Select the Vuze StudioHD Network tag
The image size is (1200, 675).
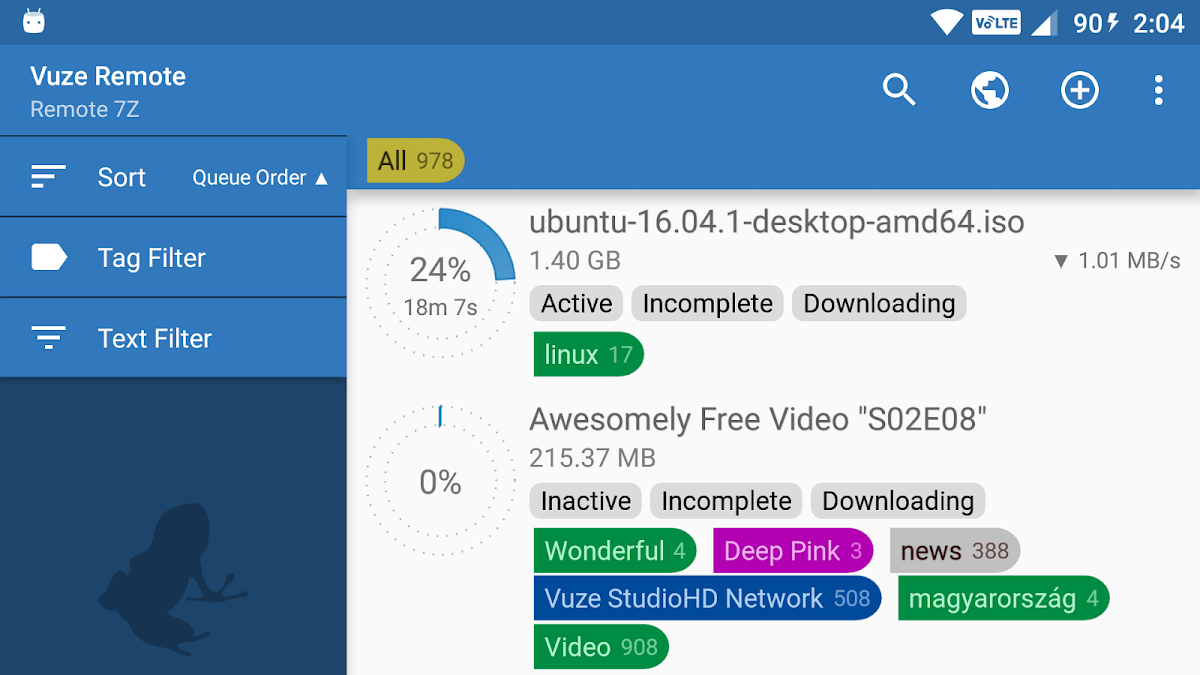coord(706,599)
